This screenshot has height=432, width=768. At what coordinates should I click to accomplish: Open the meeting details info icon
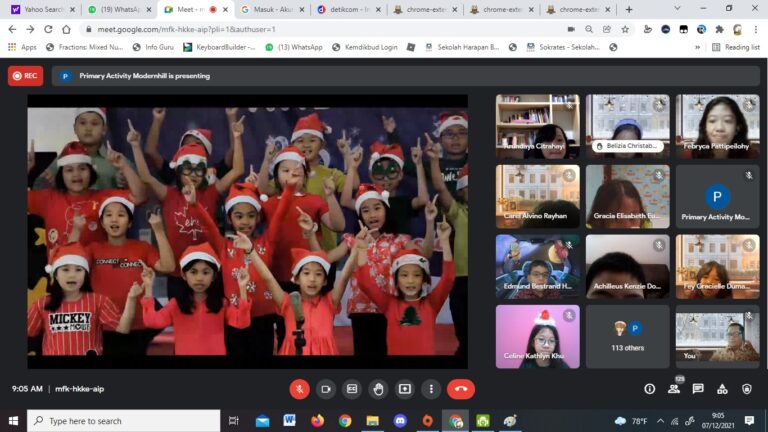coord(650,389)
